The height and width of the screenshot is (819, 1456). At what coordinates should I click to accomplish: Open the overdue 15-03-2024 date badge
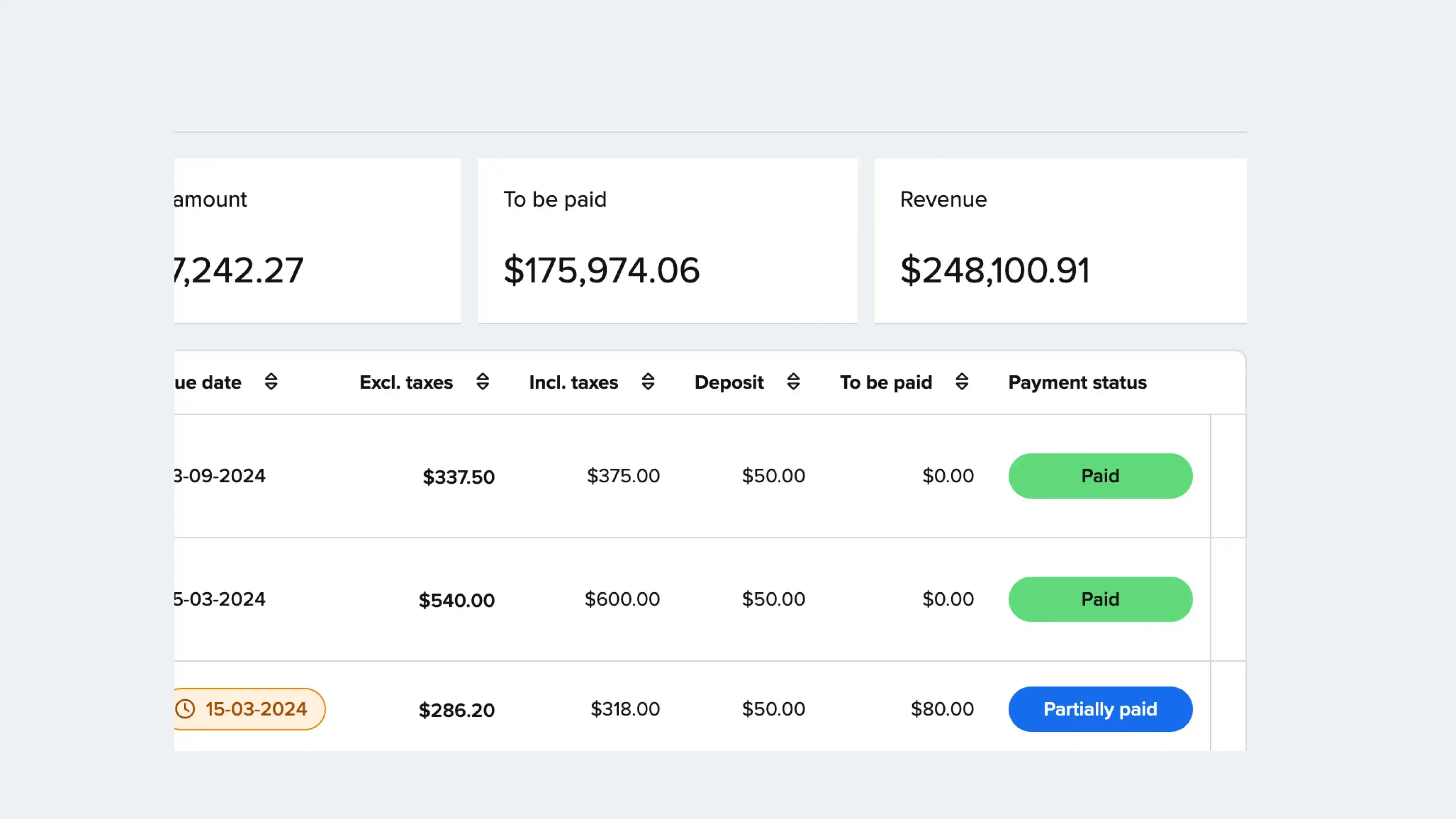pyautogui.click(x=256, y=709)
